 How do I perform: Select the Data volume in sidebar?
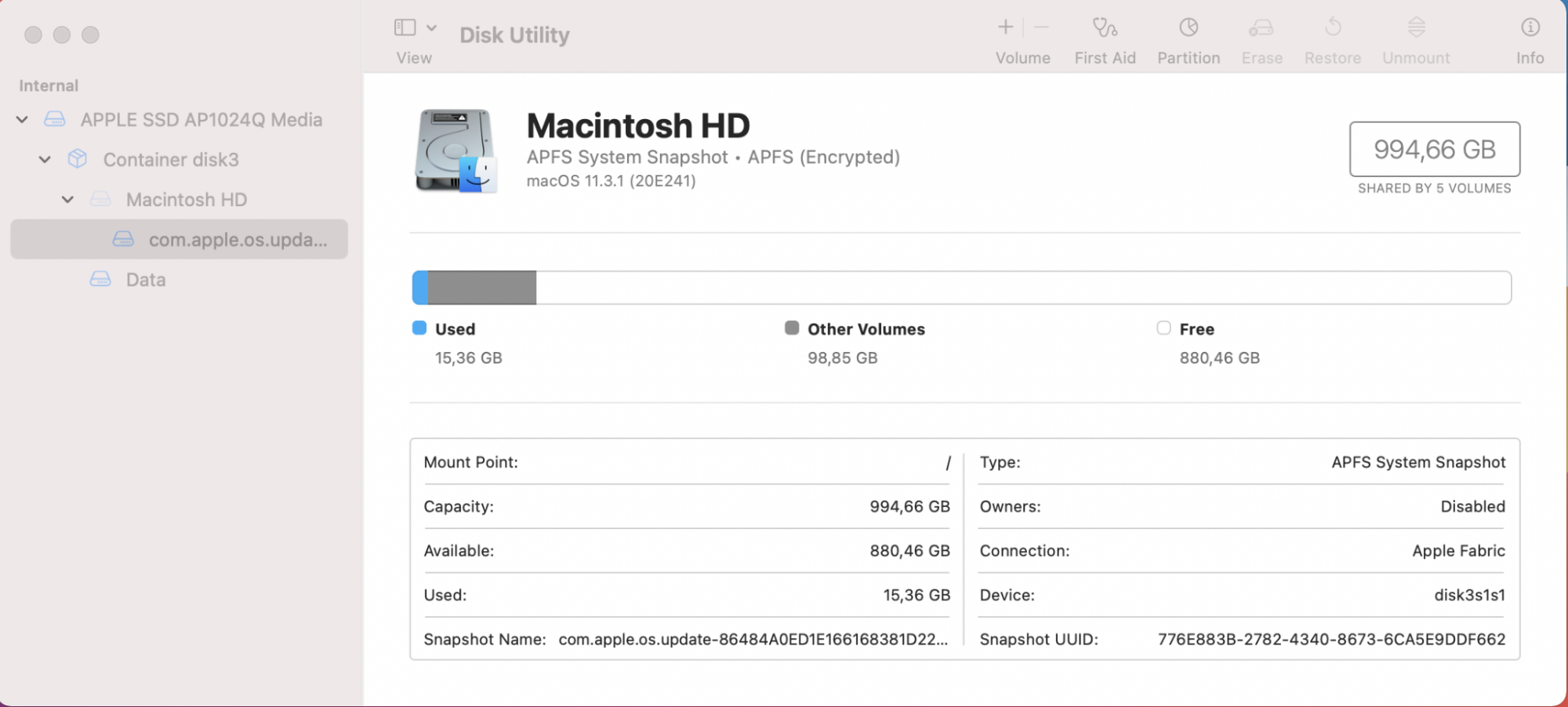146,279
